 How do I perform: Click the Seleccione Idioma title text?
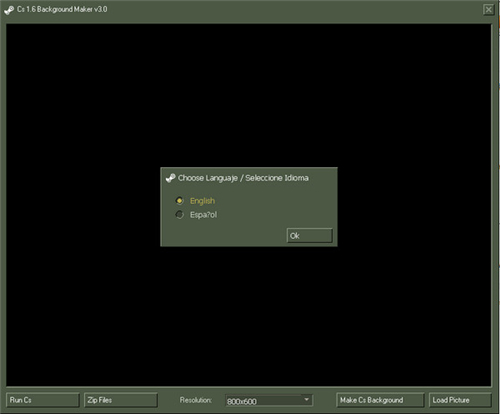click(x=277, y=178)
